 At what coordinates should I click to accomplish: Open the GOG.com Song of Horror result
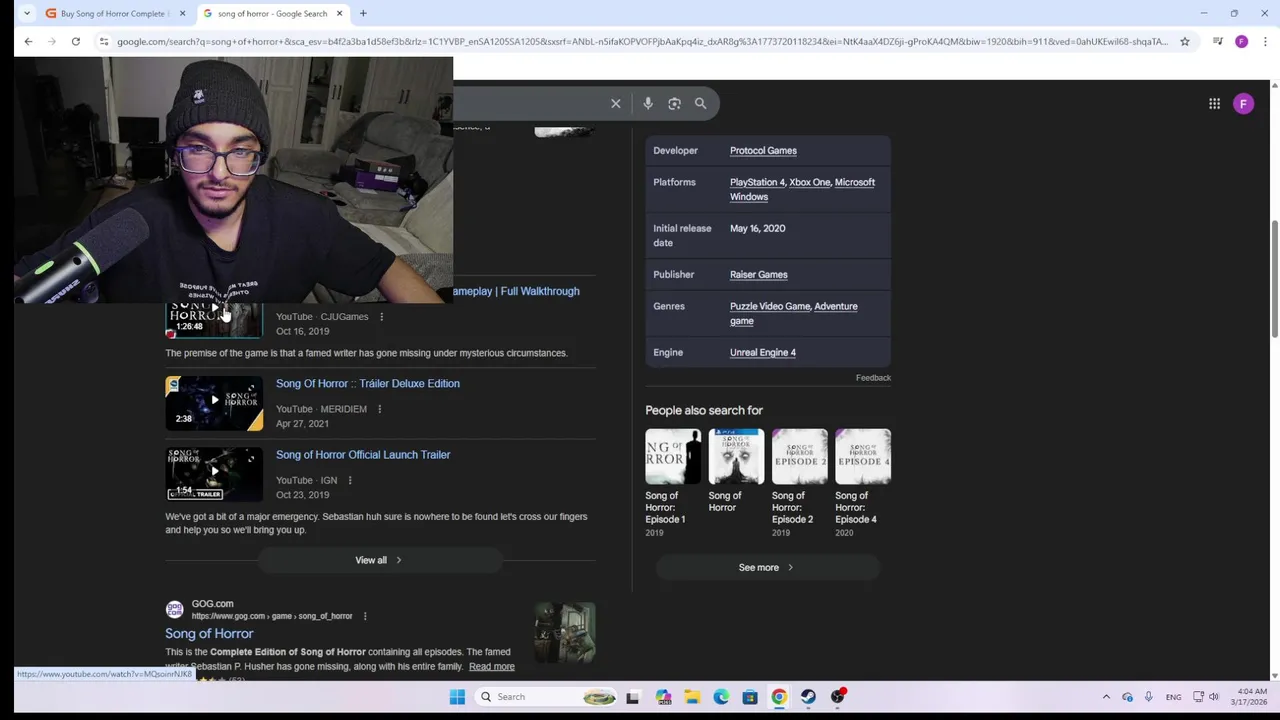[209, 633]
